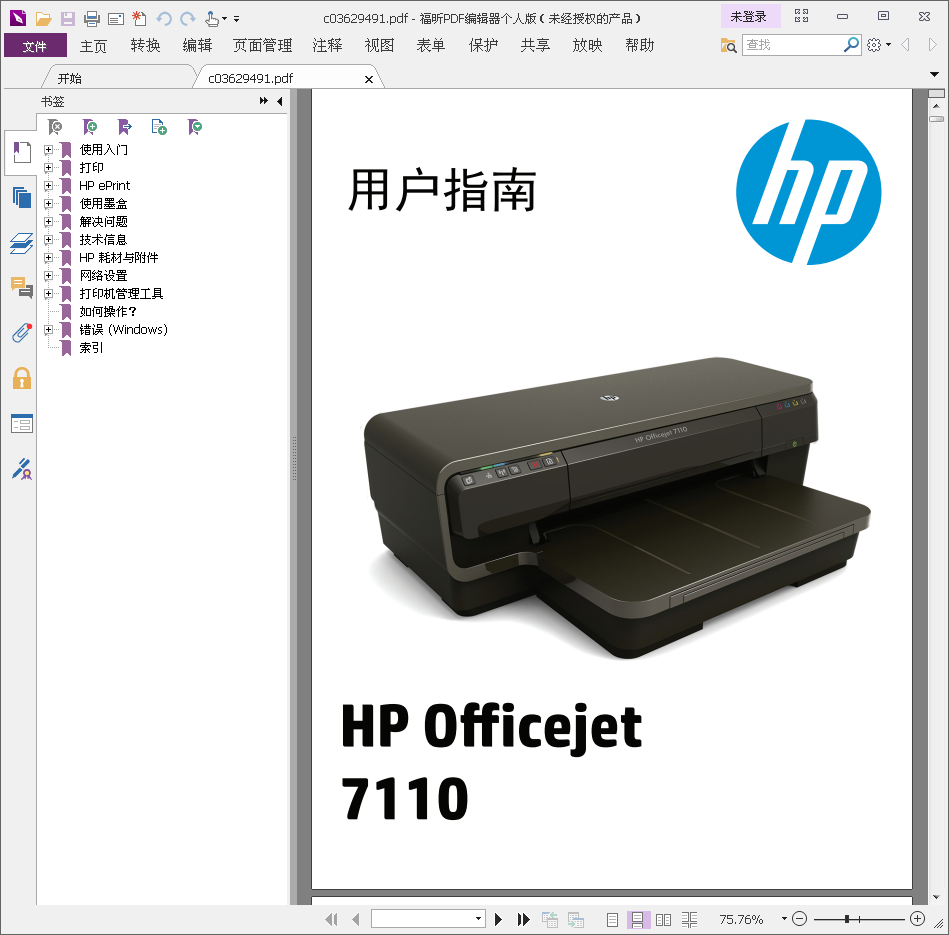949x935 pixels.
Task: Open the zoom percentage dropdown
Action: pos(784,919)
